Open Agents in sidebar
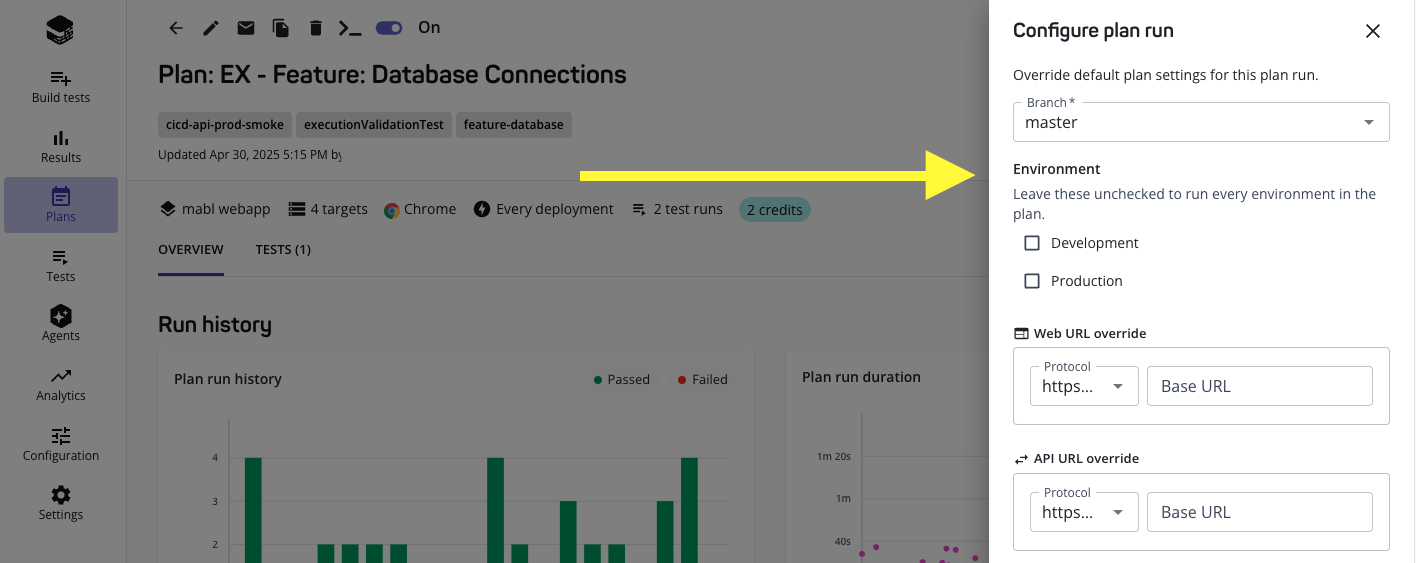The height and width of the screenshot is (563, 1416). 61,325
